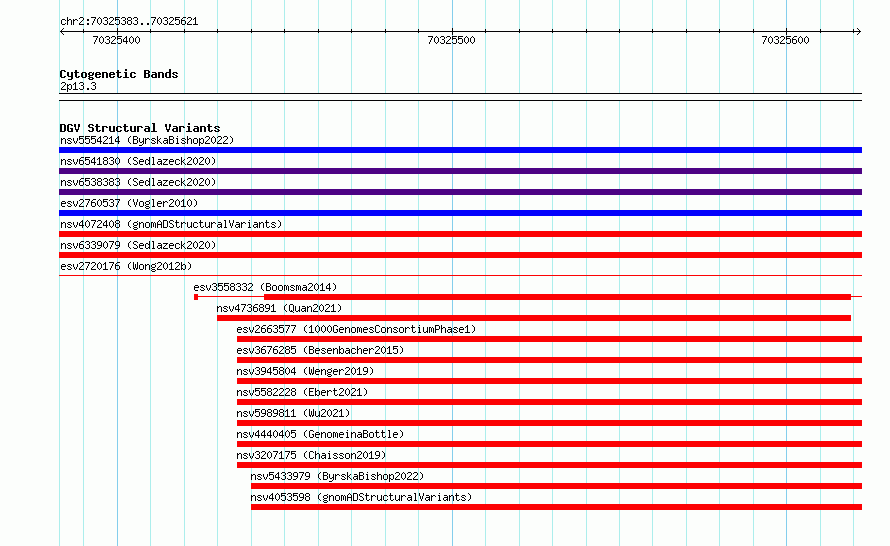Click the red bar under nsv5582228
890x546 pixels.
tap(549, 402)
